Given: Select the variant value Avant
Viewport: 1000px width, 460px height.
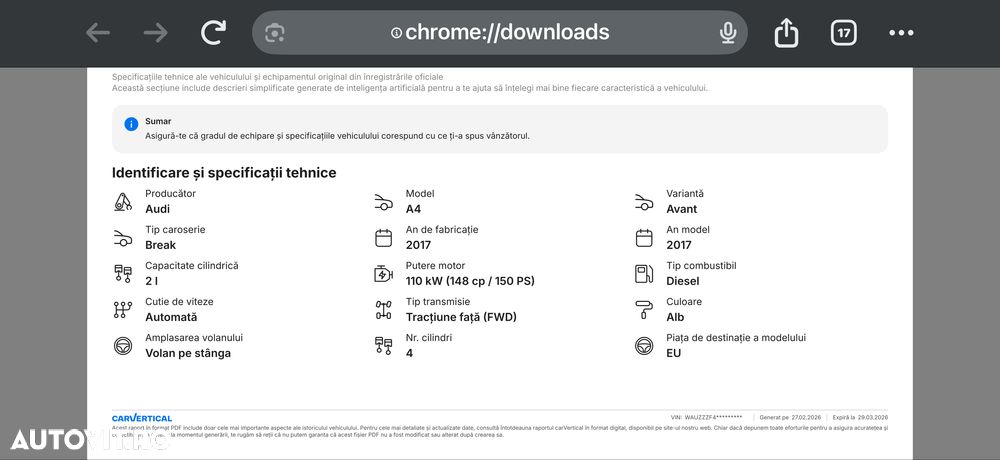Looking at the screenshot, I should [682, 209].
